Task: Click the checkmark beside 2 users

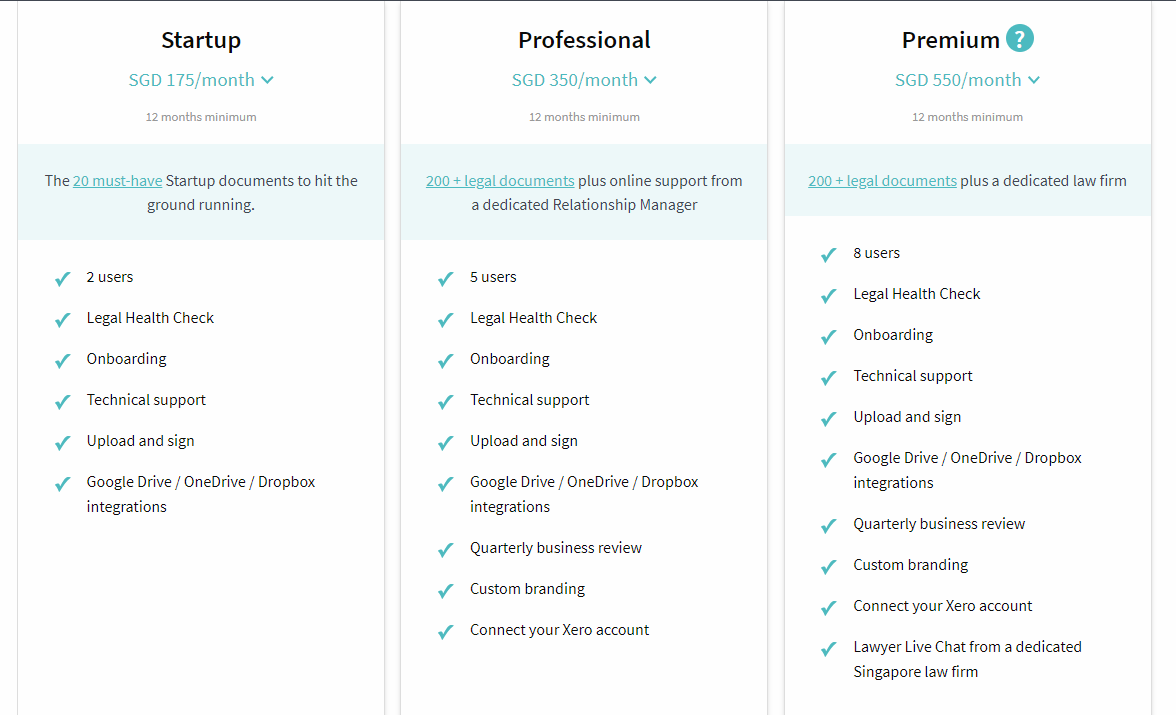Action: tap(63, 279)
